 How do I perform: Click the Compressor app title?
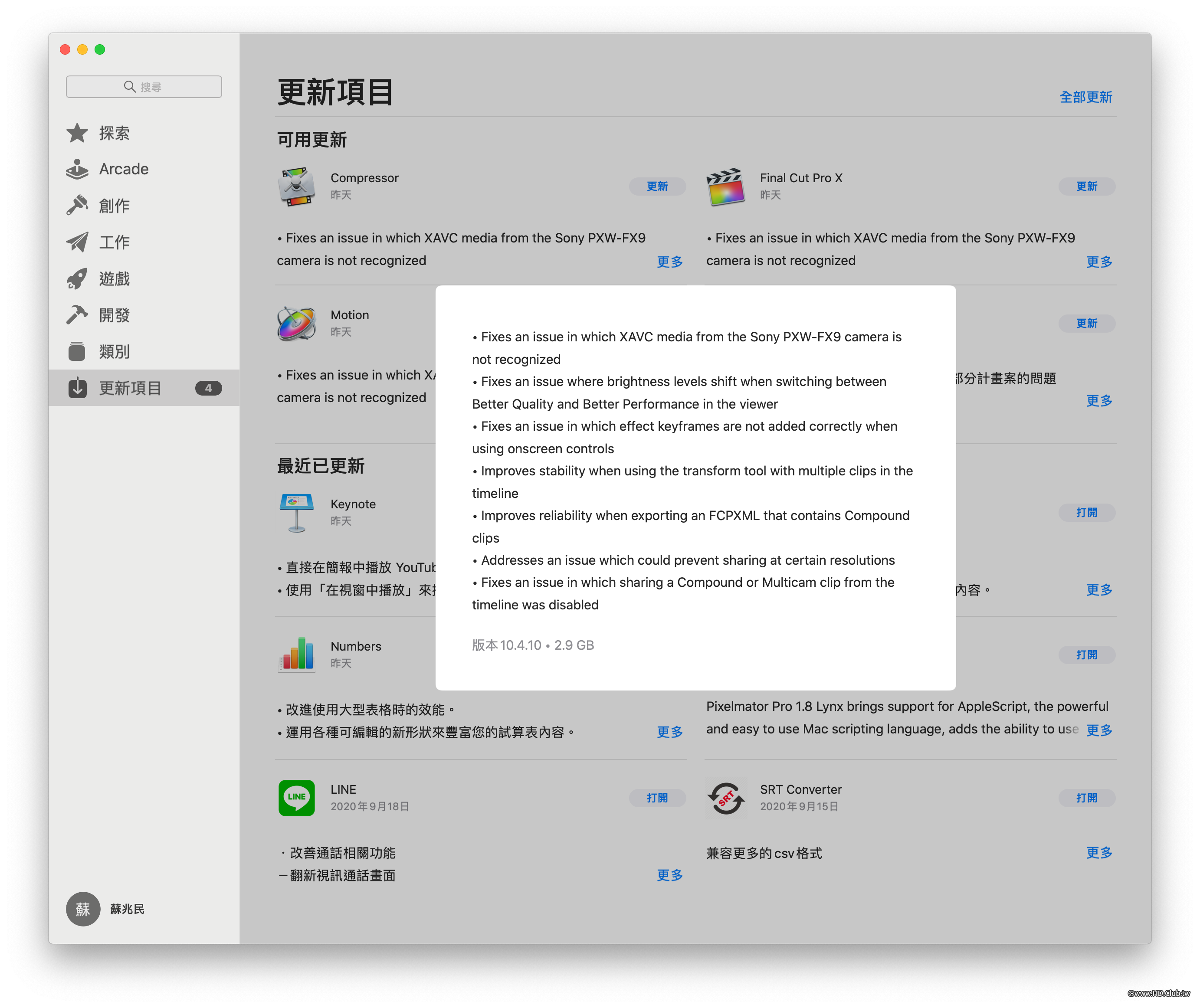pyautogui.click(x=364, y=178)
